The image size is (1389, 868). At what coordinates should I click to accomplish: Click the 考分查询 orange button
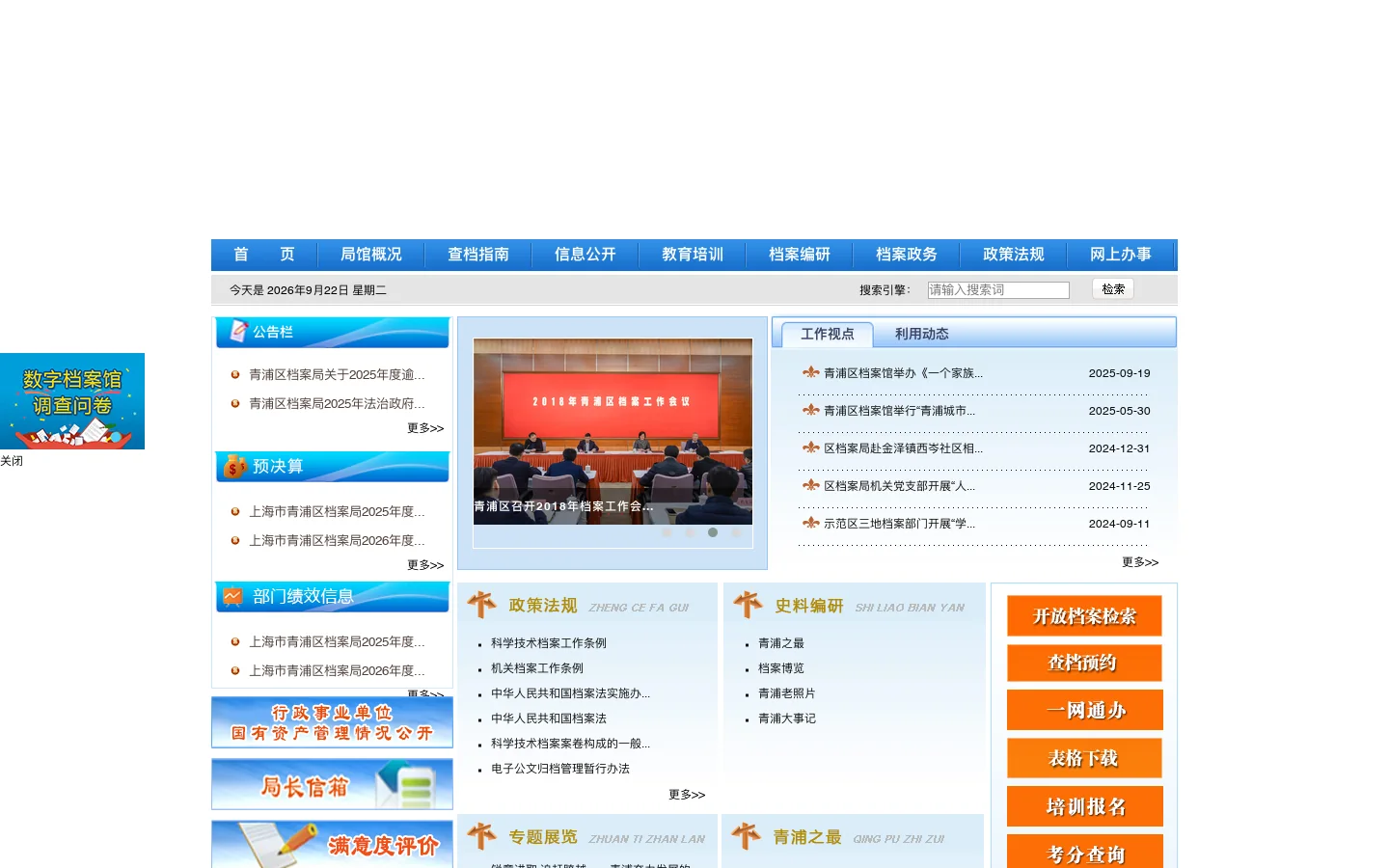point(1084,852)
